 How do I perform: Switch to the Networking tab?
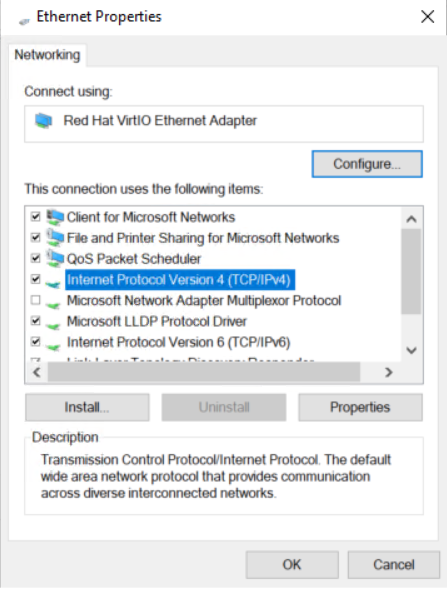pyautogui.click(x=47, y=55)
